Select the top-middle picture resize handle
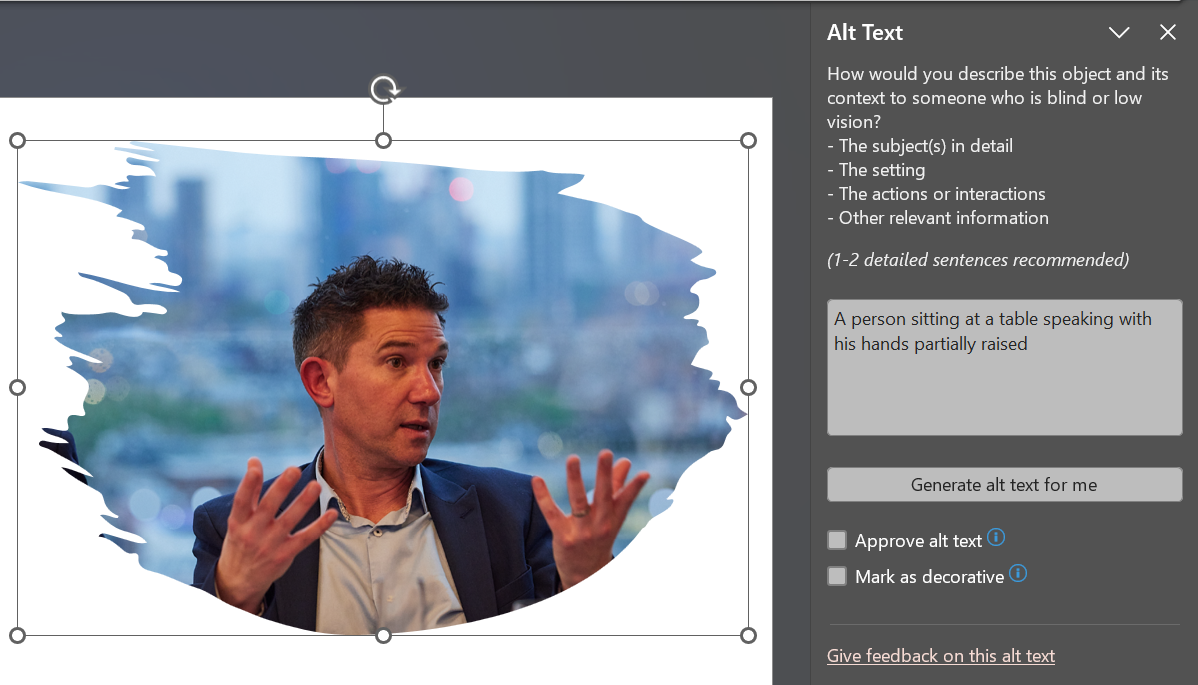 (x=384, y=141)
